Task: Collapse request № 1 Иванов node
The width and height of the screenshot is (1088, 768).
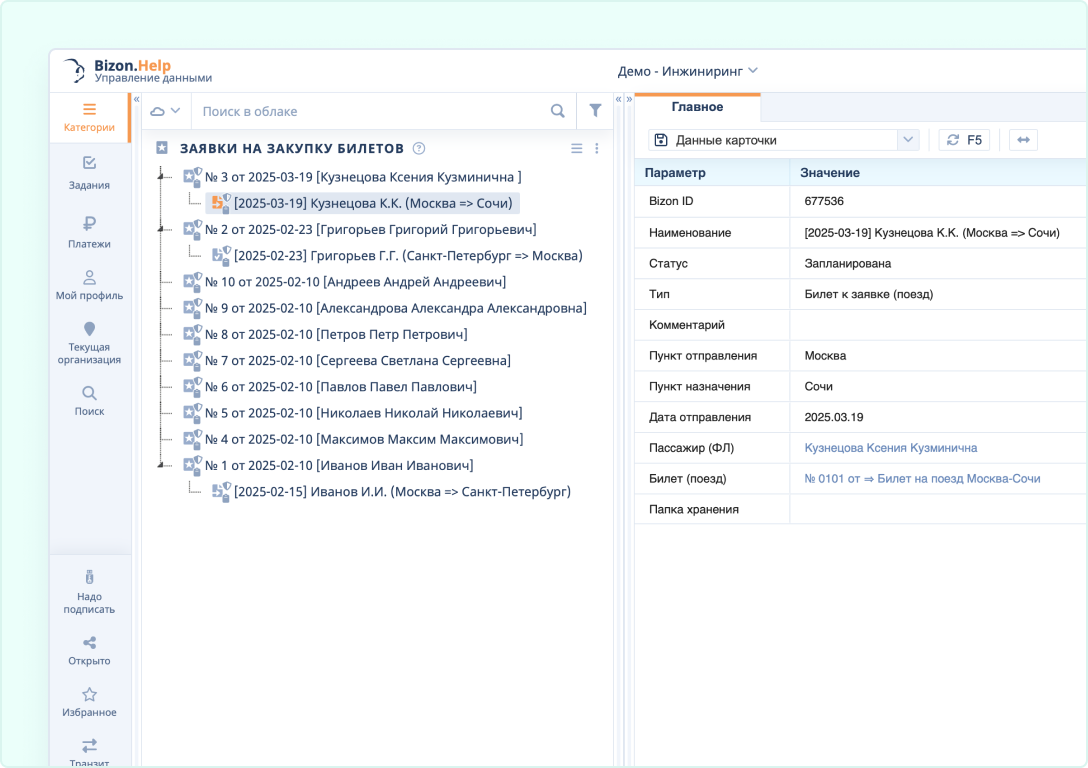Action: pos(160,465)
